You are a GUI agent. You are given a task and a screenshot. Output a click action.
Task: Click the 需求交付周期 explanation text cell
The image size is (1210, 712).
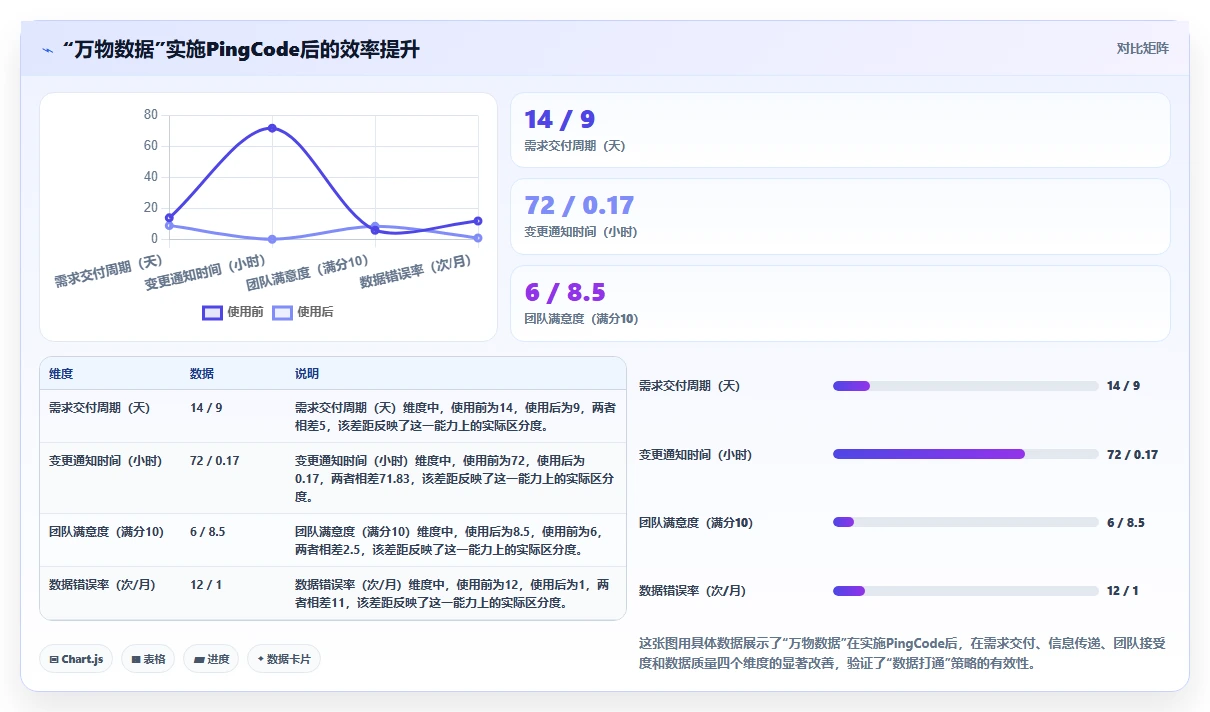pyautogui.click(x=455, y=417)
